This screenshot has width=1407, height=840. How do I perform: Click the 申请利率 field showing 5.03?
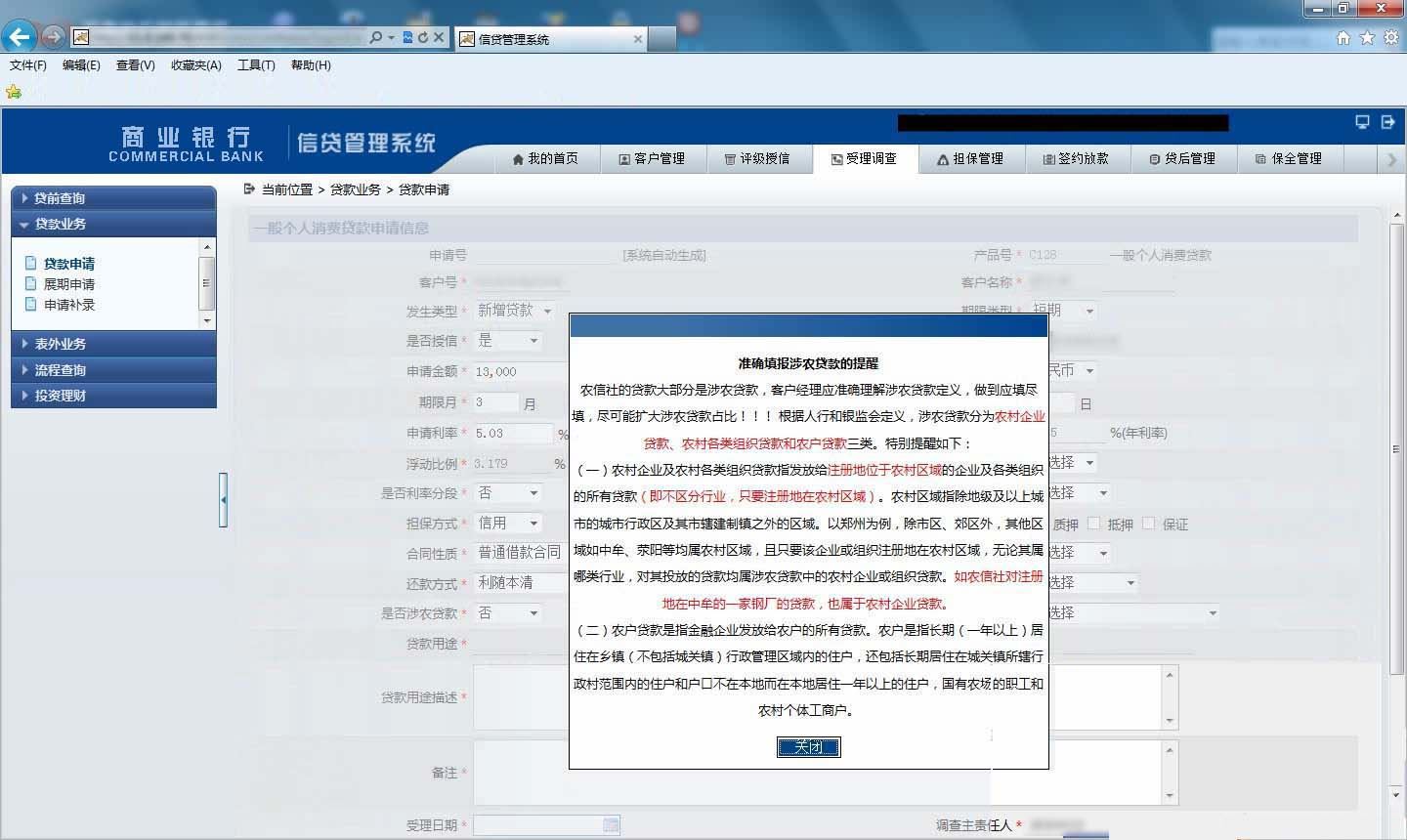point(513,433)
